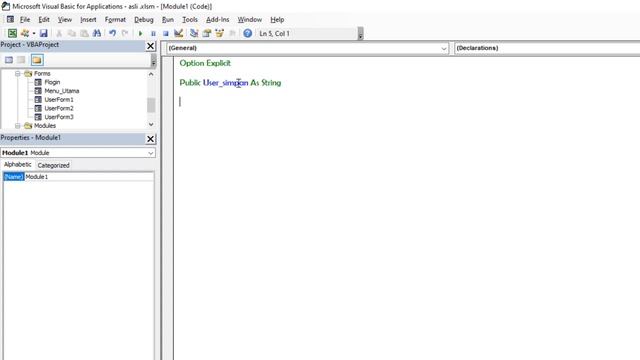Collapse the Modules folder
Image resolution: width=640 pixels, height=360 pixels.
point(18,126)
